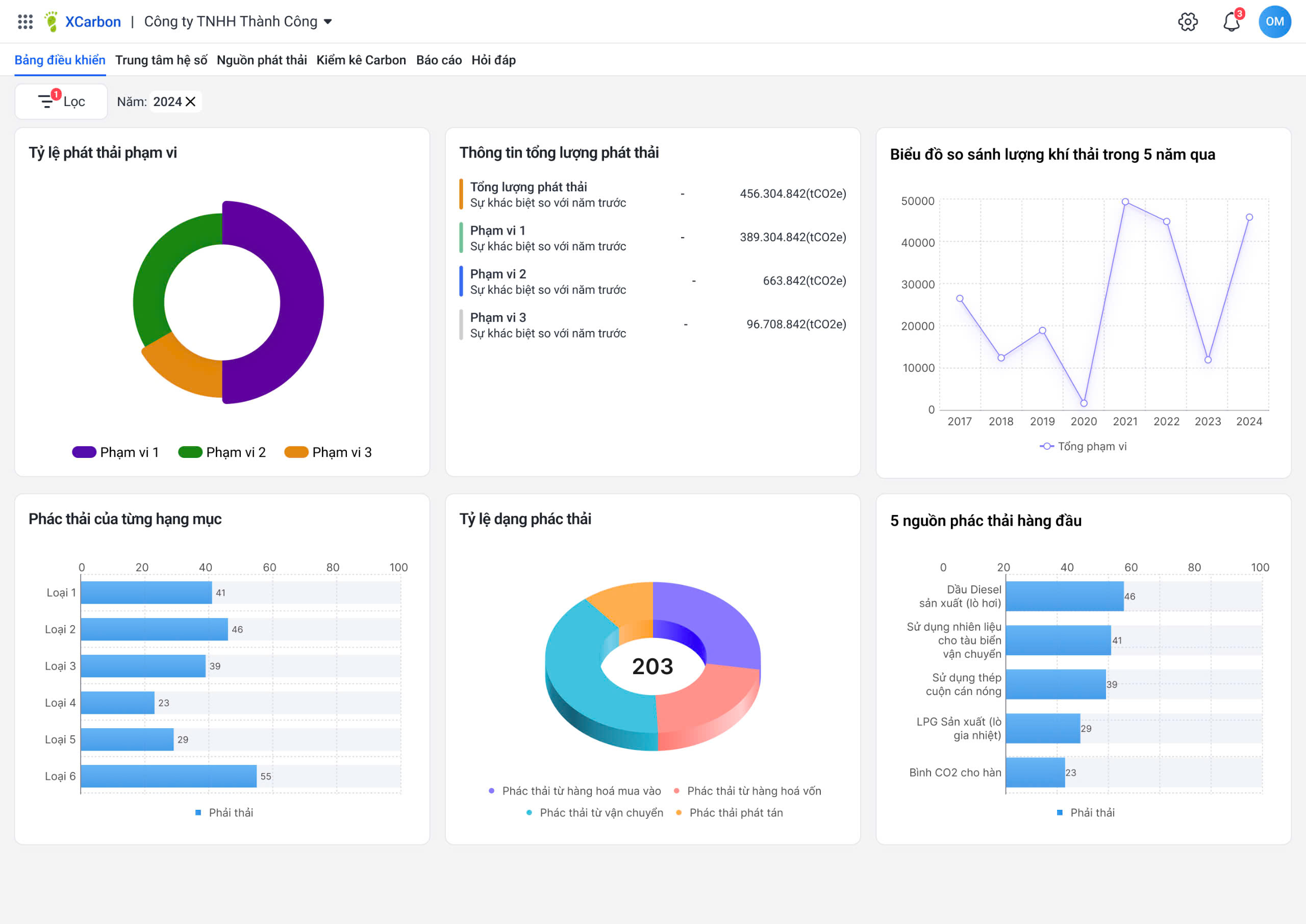Switch to Trung tâm hệ số tab
Screen dimensions: 1306x924
point(161,60)
